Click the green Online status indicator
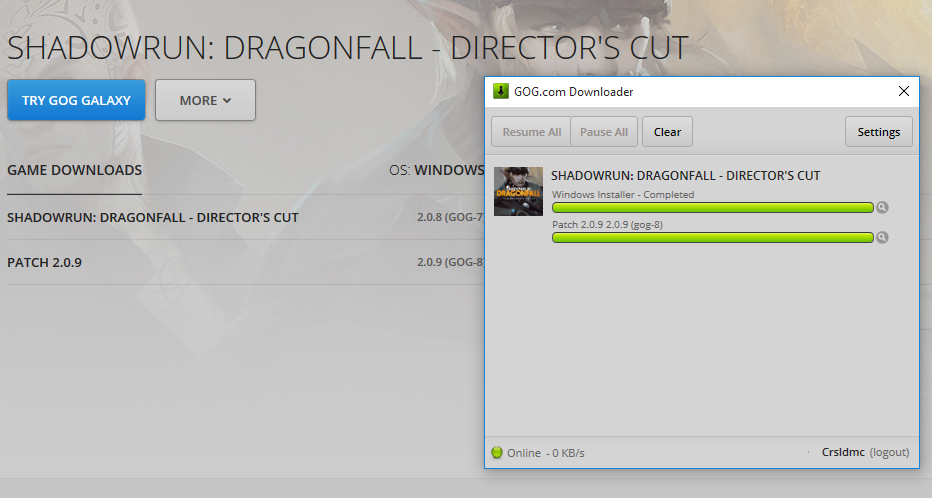The width and height of the screenshot is (932, 498). point(497,452)
